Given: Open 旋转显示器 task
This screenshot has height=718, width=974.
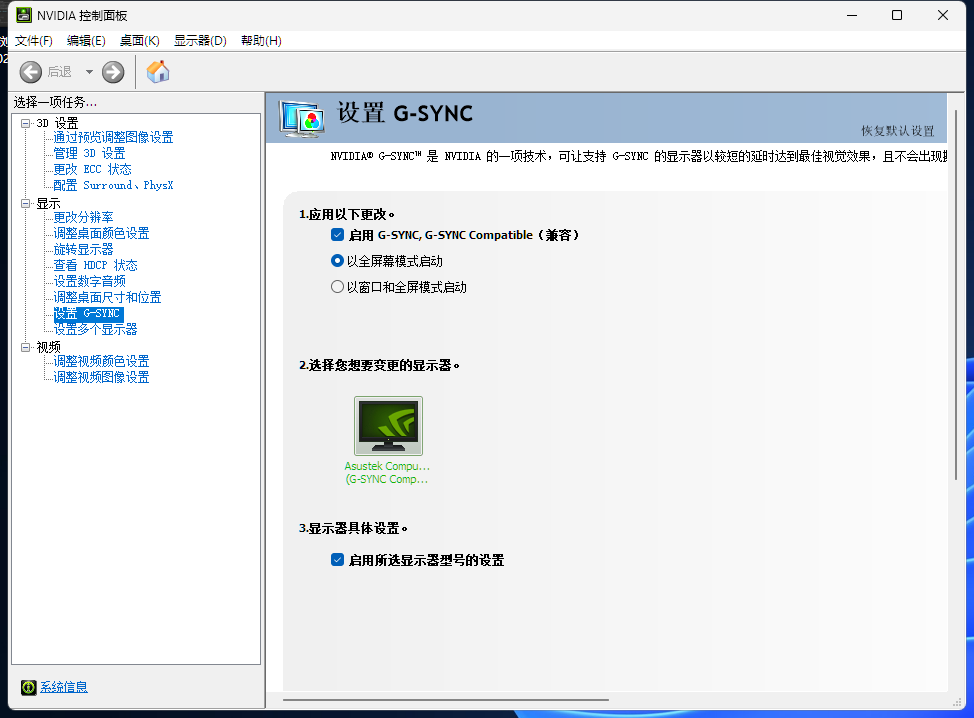Looking at the screenshot, I should tap(83, 250).
